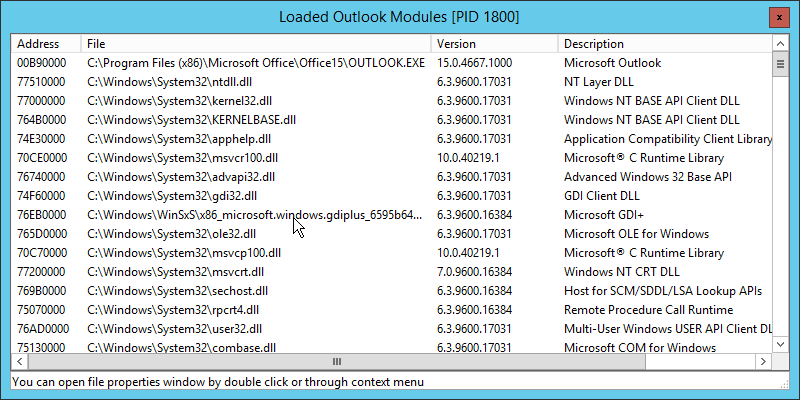Select the ntdll.dll file path
Image resolution: width=800 pixels, height=400 pixels.
point(169,82)
